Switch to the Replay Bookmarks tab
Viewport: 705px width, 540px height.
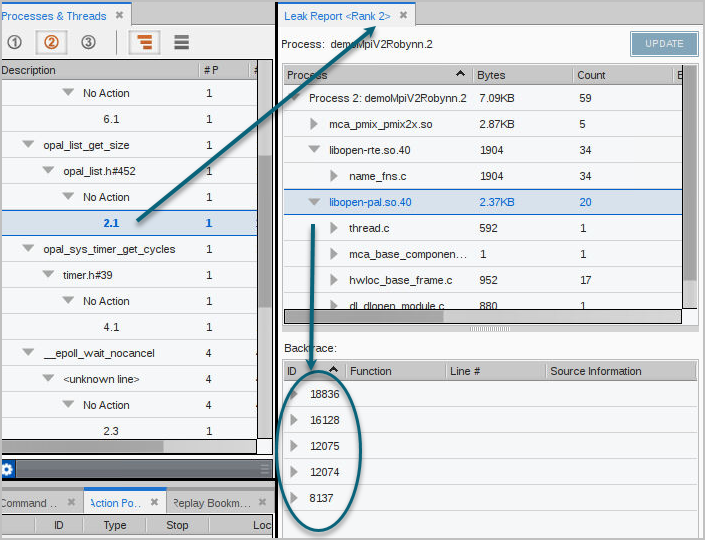click(210, 503)
